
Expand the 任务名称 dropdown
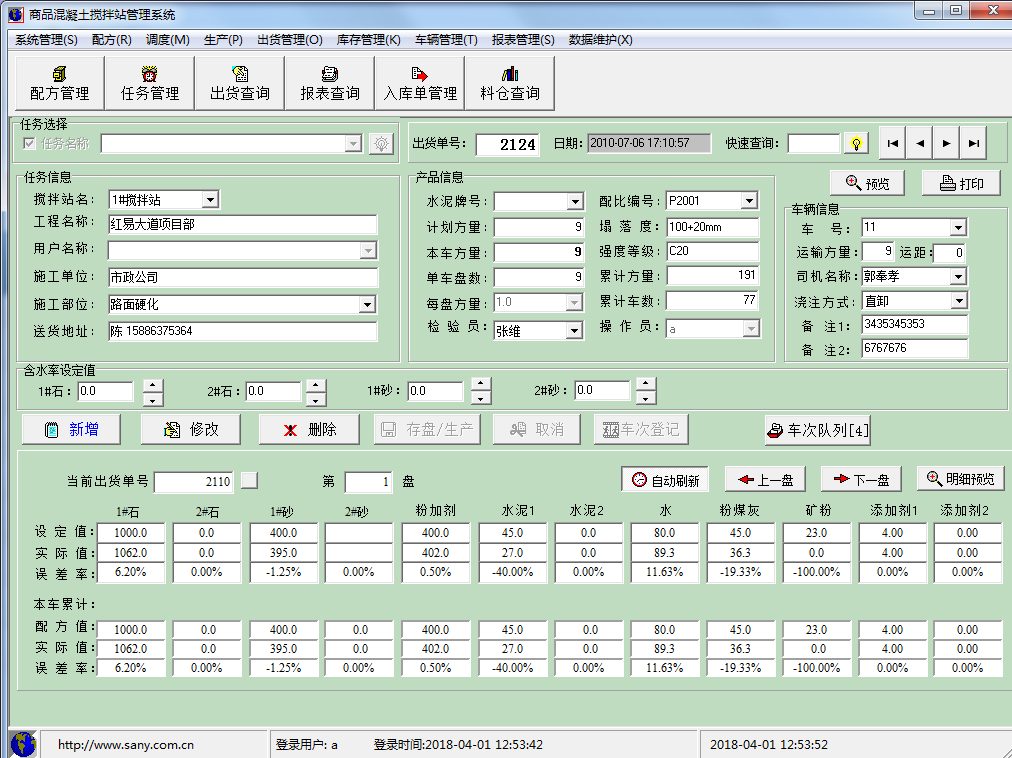[353, 143]
